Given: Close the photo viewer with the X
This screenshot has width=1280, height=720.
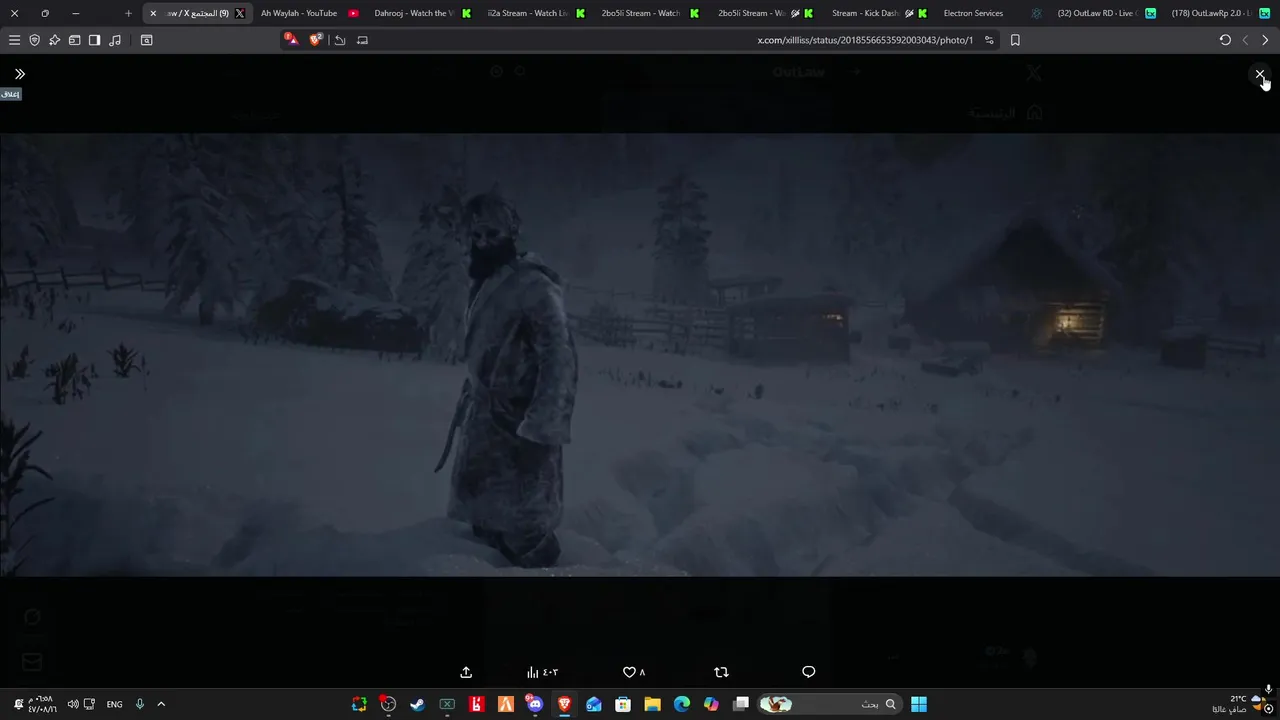Looking at the screenshot, I should [1259, 74].
